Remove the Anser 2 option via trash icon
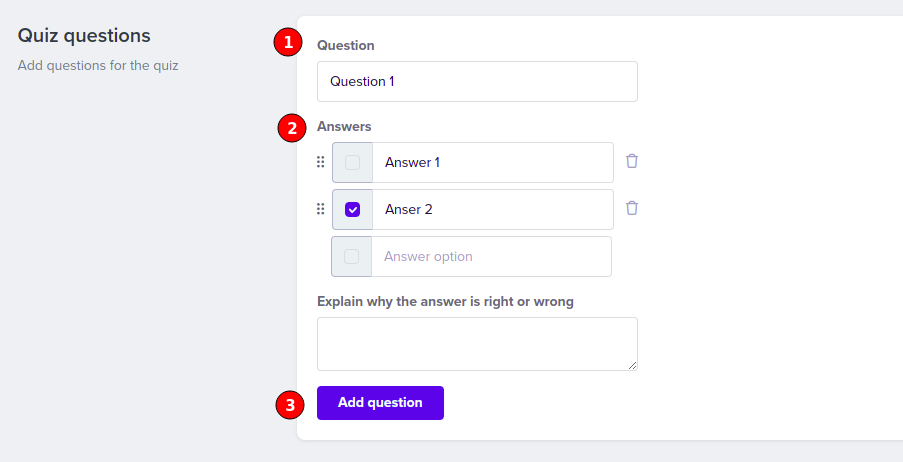This screenshot has height=462, width=903. tap(632, 208)
